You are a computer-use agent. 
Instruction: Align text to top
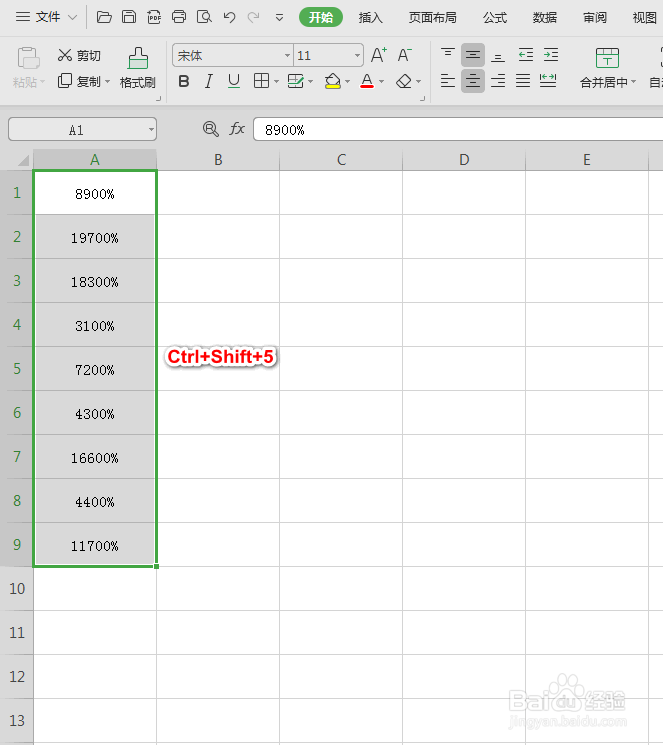coord(447,55)
